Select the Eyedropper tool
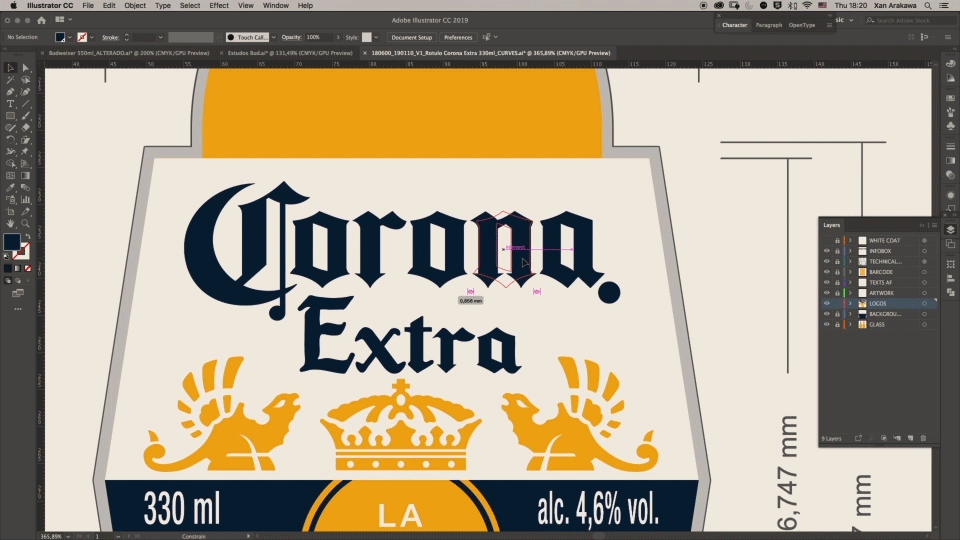960x540 pixels. coord(10,187)
